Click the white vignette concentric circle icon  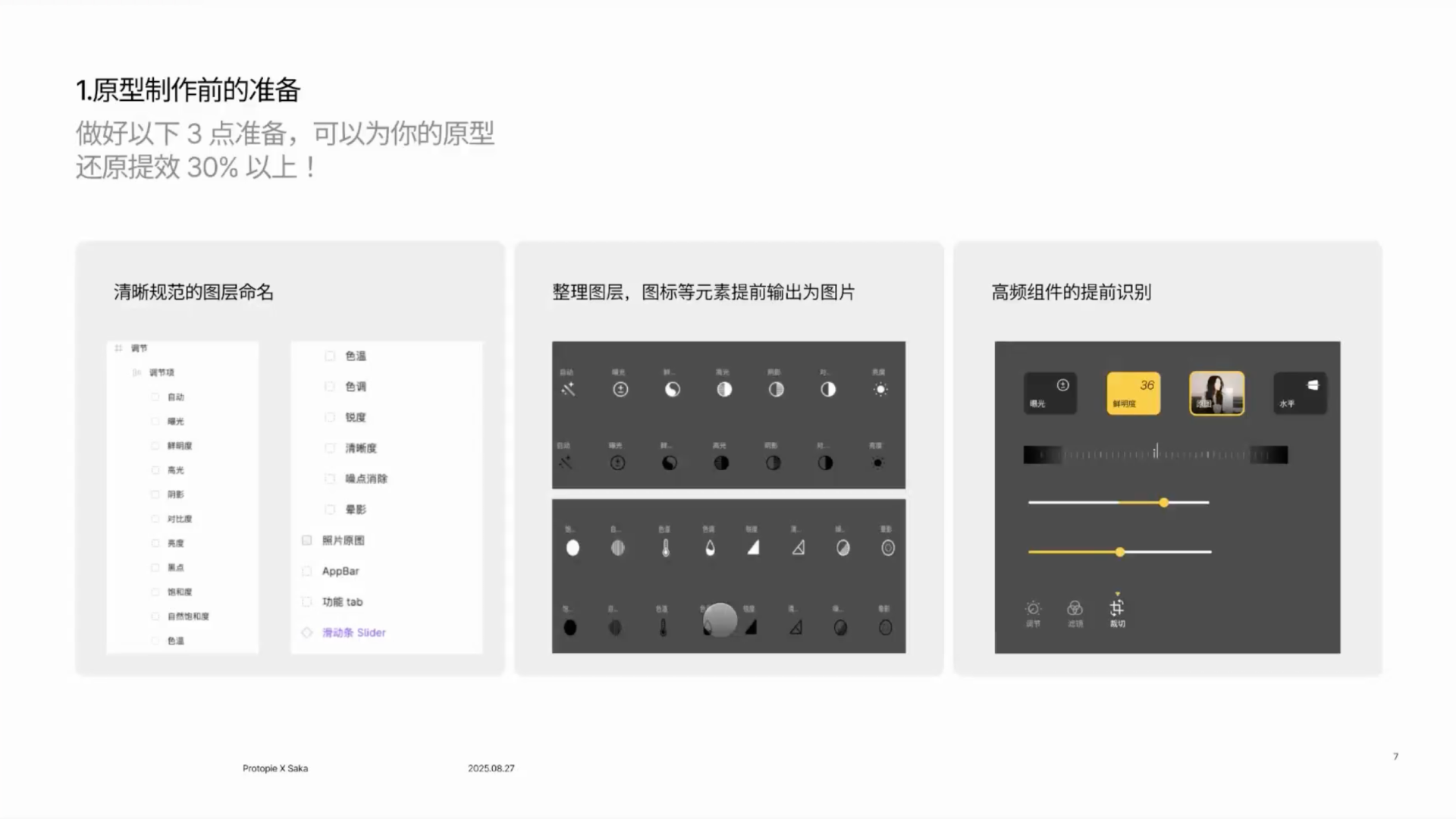click(x=887, y=548)
